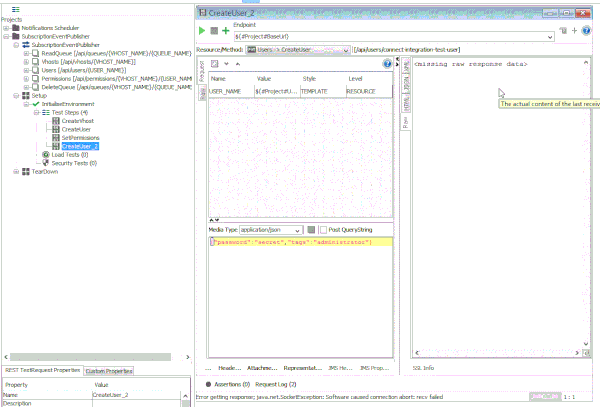This screenshot has width=600, height=407.
Task: Open the Resource/Method dropdown
Action: click(344, 48)
